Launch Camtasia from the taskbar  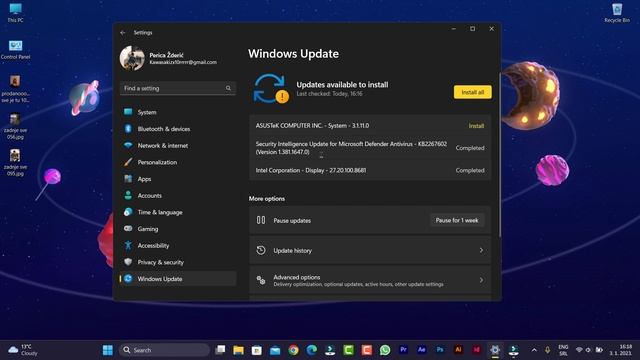point(349,350)
